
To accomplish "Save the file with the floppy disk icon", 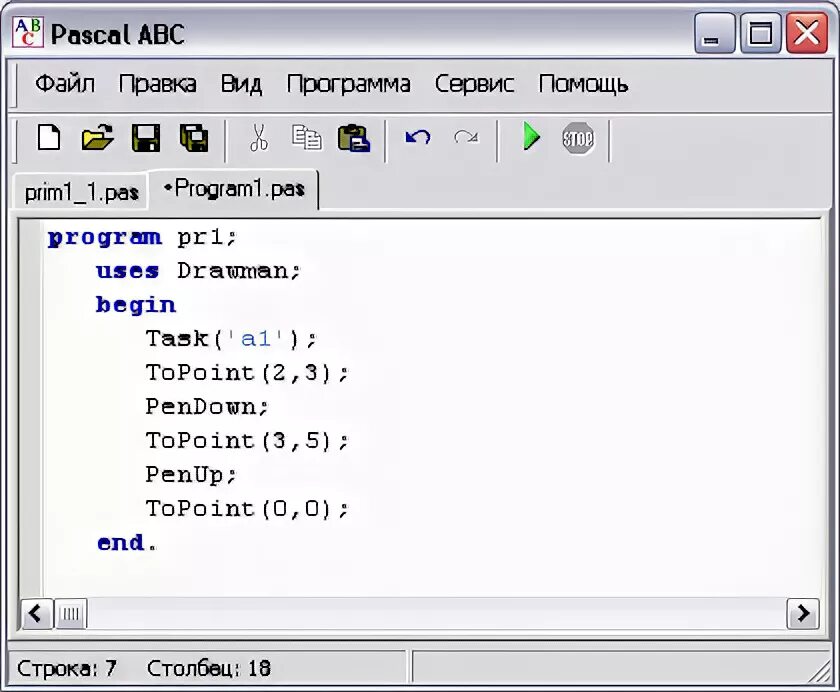I will tap(146, 138).
